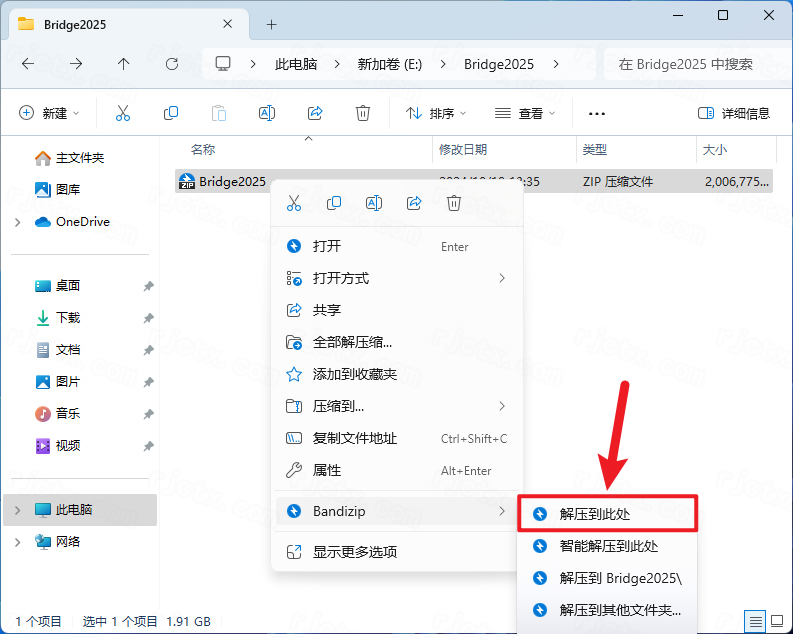Open a new tab with the plus button
Image resolution: width=793 pixels, height=634 pixels.
click(x=272, y=24)
